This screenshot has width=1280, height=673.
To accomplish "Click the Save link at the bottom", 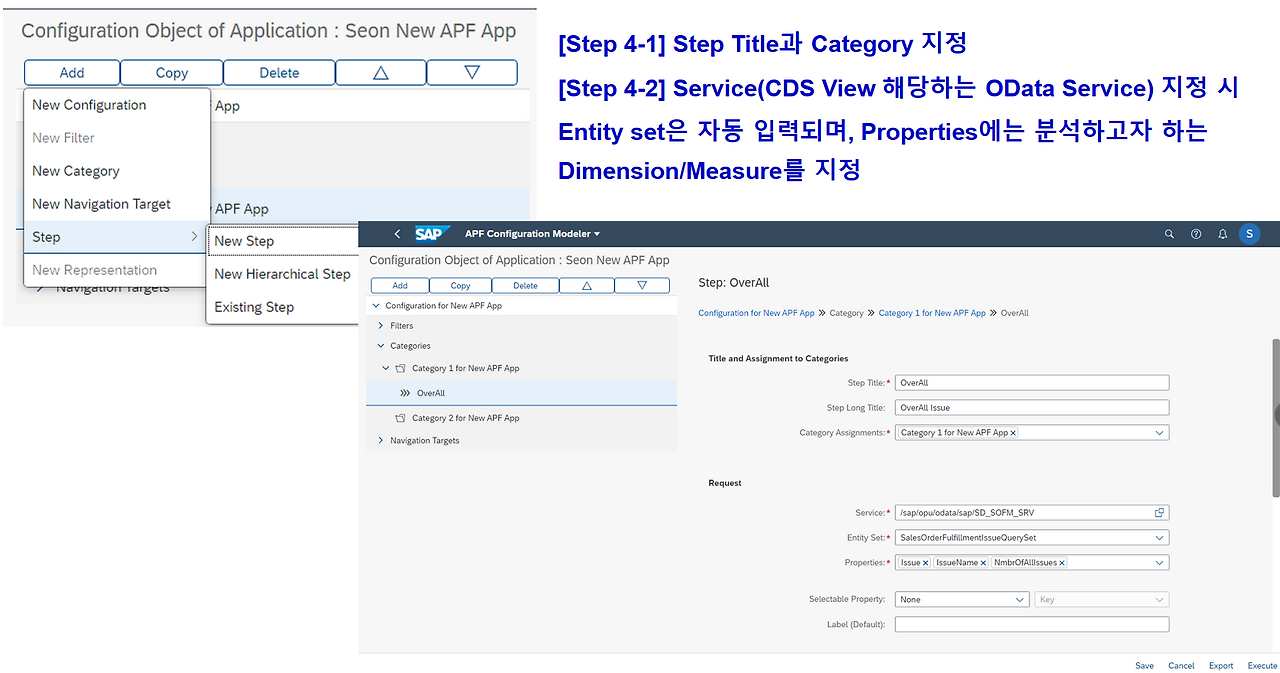I will click(1144, 665).
